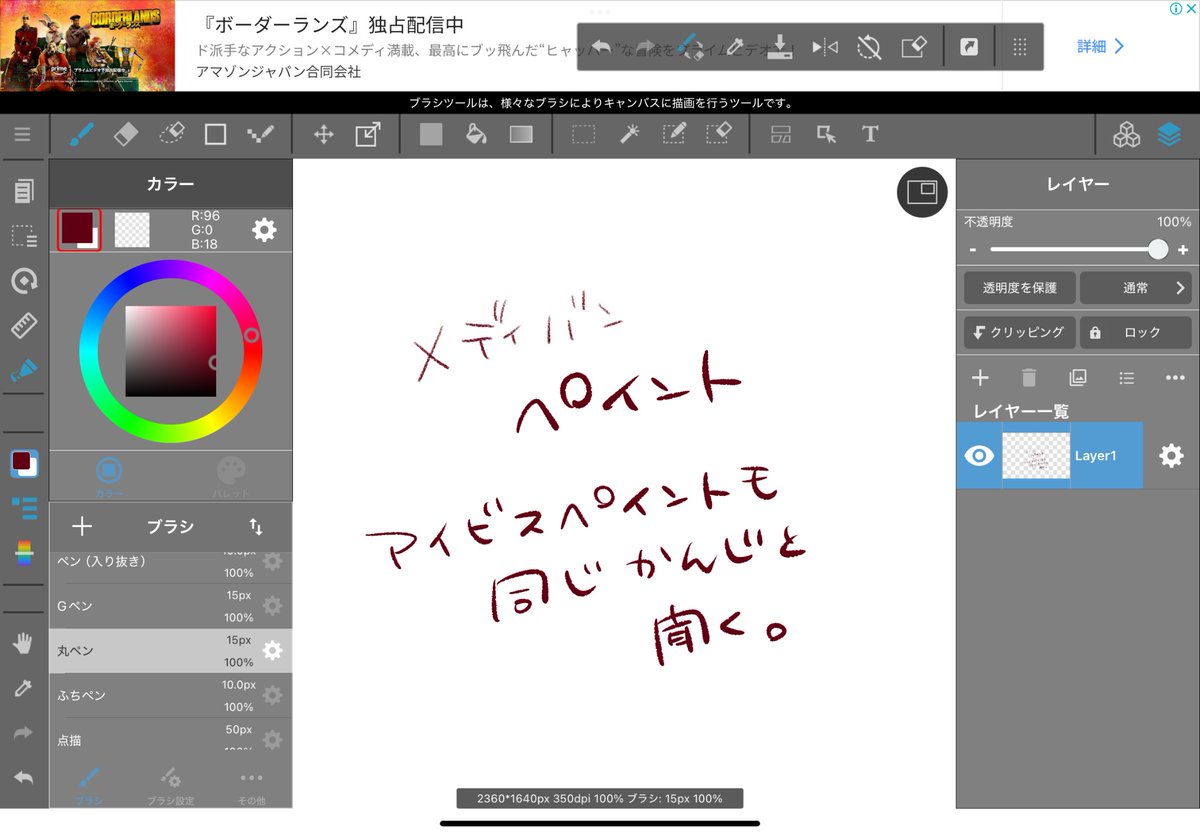Screen dimensions: 1200x834
Task: Delete layer using trash icon
Action: pyautogui.click(x=1028, y=377)
